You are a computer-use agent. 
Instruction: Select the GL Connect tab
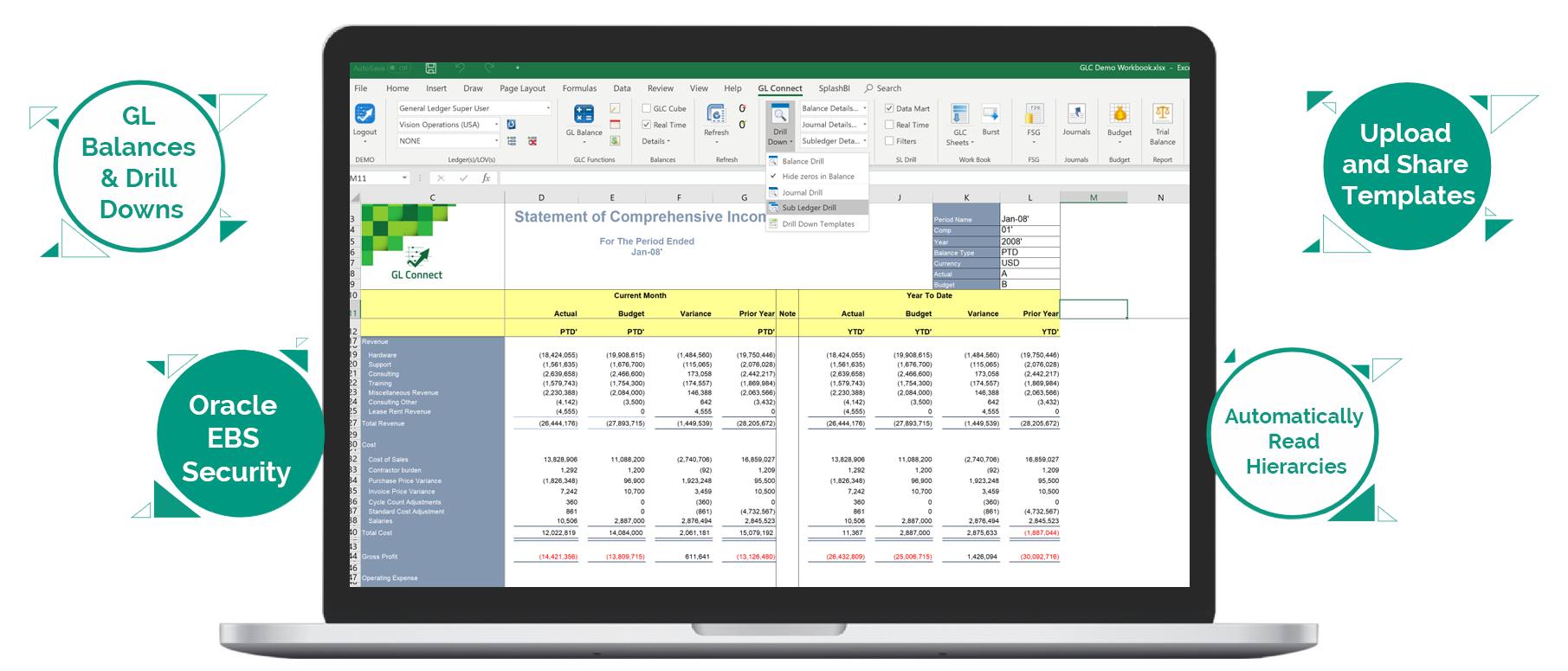coord(780,88)
